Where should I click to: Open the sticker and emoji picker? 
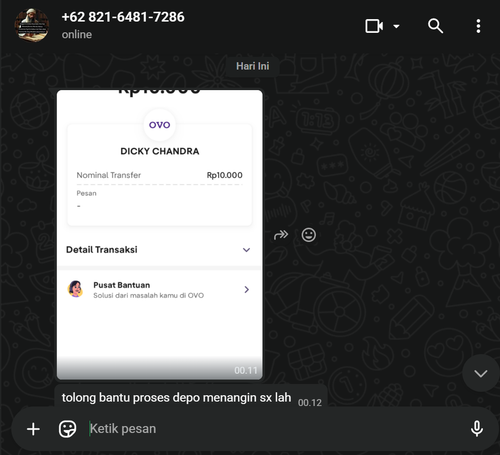pos(67,429)
